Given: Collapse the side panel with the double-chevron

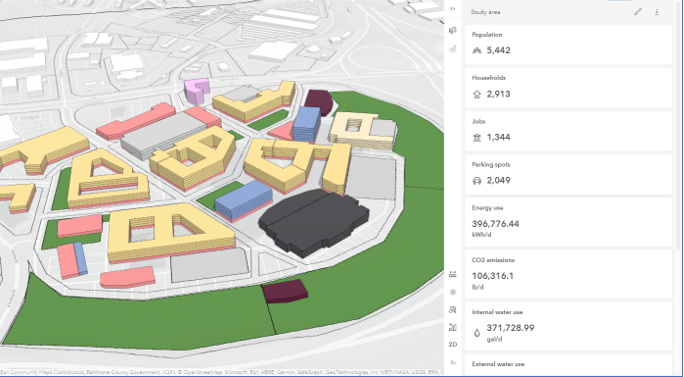Looking at the screenshot, I should click(x=453, y=9).
